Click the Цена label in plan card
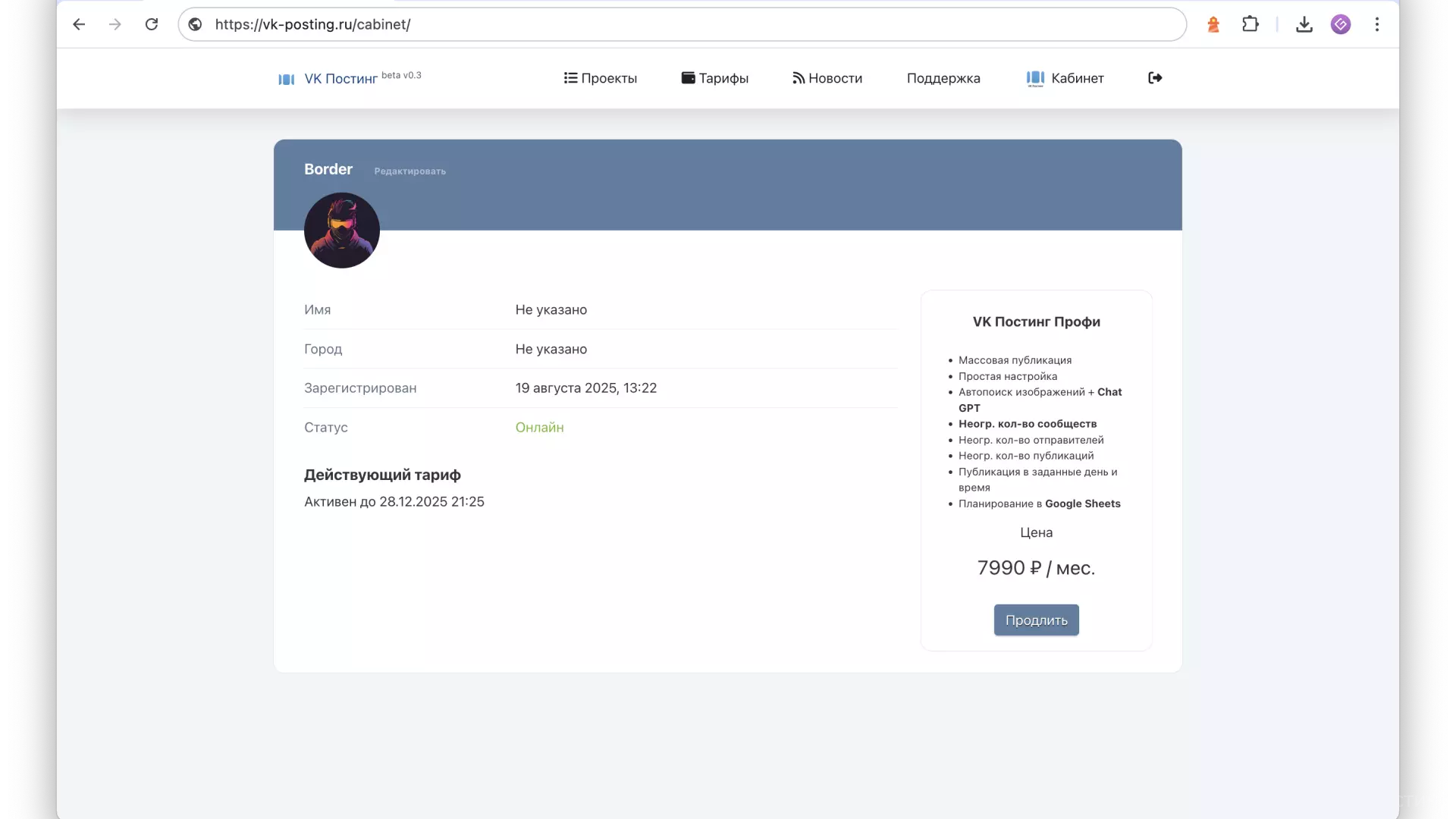 1037,532
